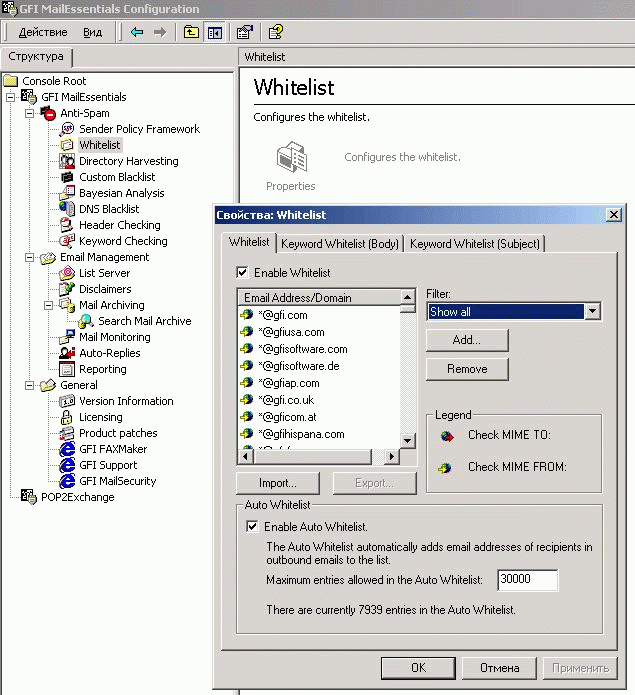Select the *@gfihispana.com whitelist entry
Viewport: 635px width, 695px height.
point(301,434)
